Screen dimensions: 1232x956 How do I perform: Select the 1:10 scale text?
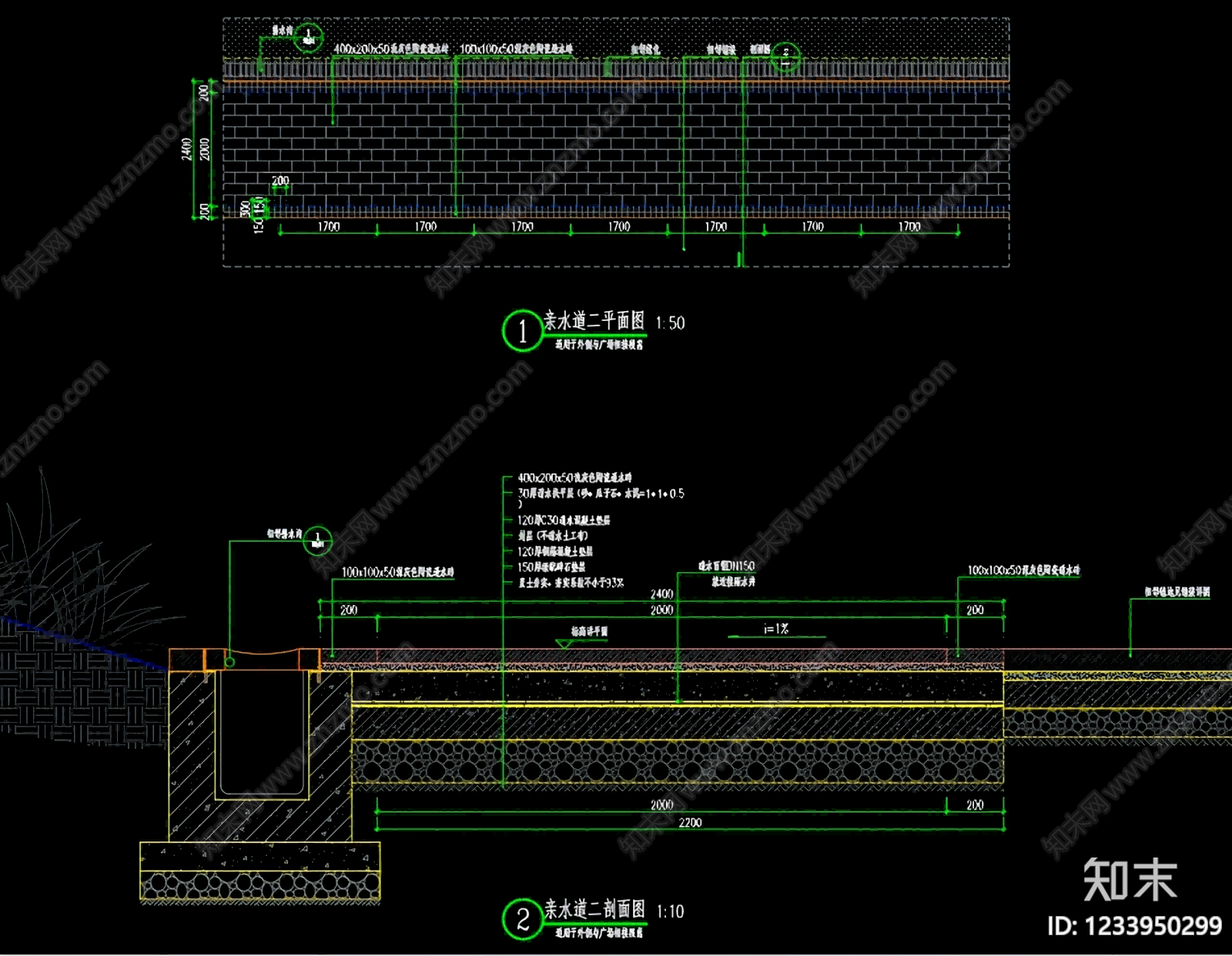670,912
